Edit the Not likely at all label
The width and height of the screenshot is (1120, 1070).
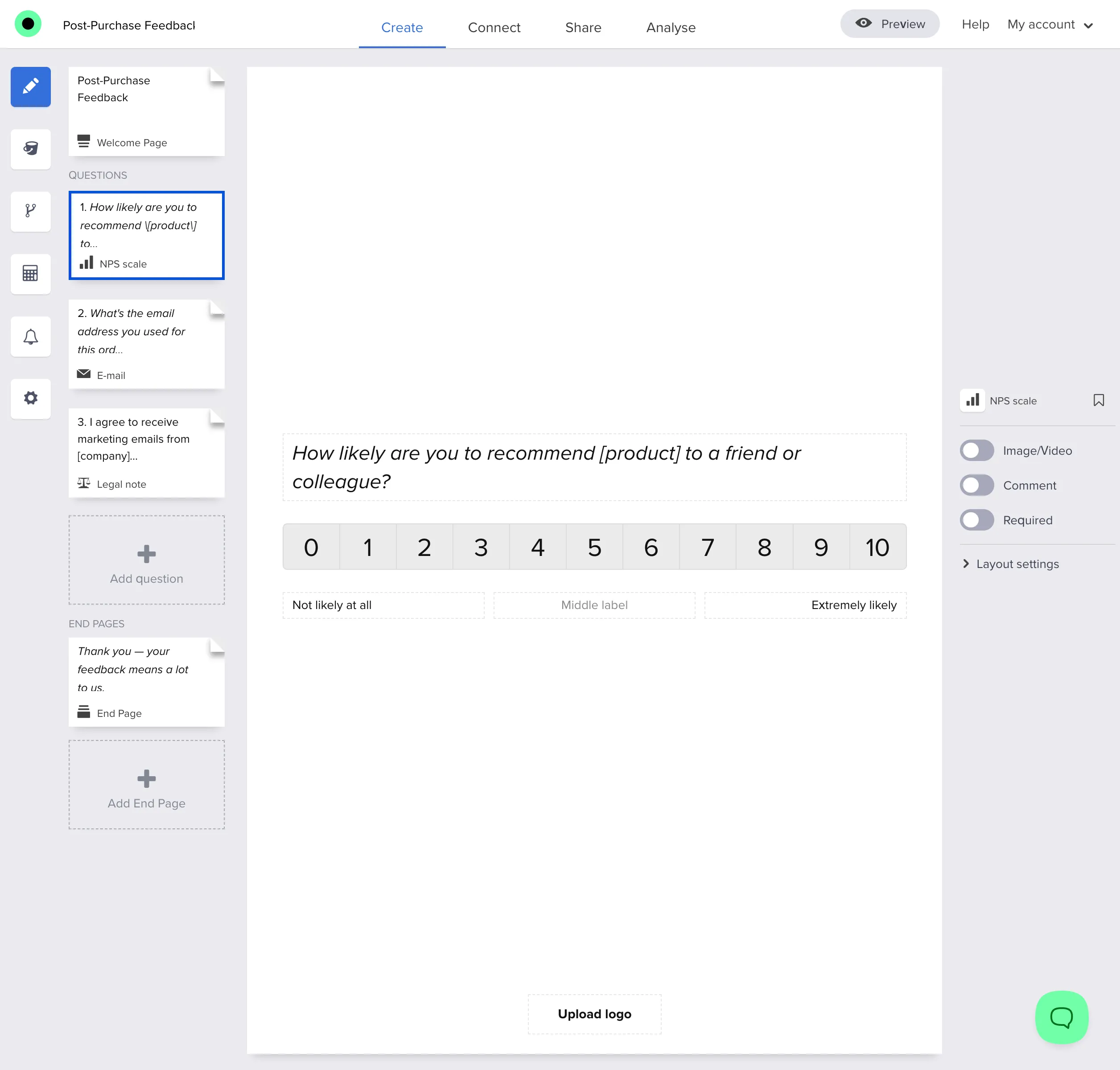[x=383, y=605]
